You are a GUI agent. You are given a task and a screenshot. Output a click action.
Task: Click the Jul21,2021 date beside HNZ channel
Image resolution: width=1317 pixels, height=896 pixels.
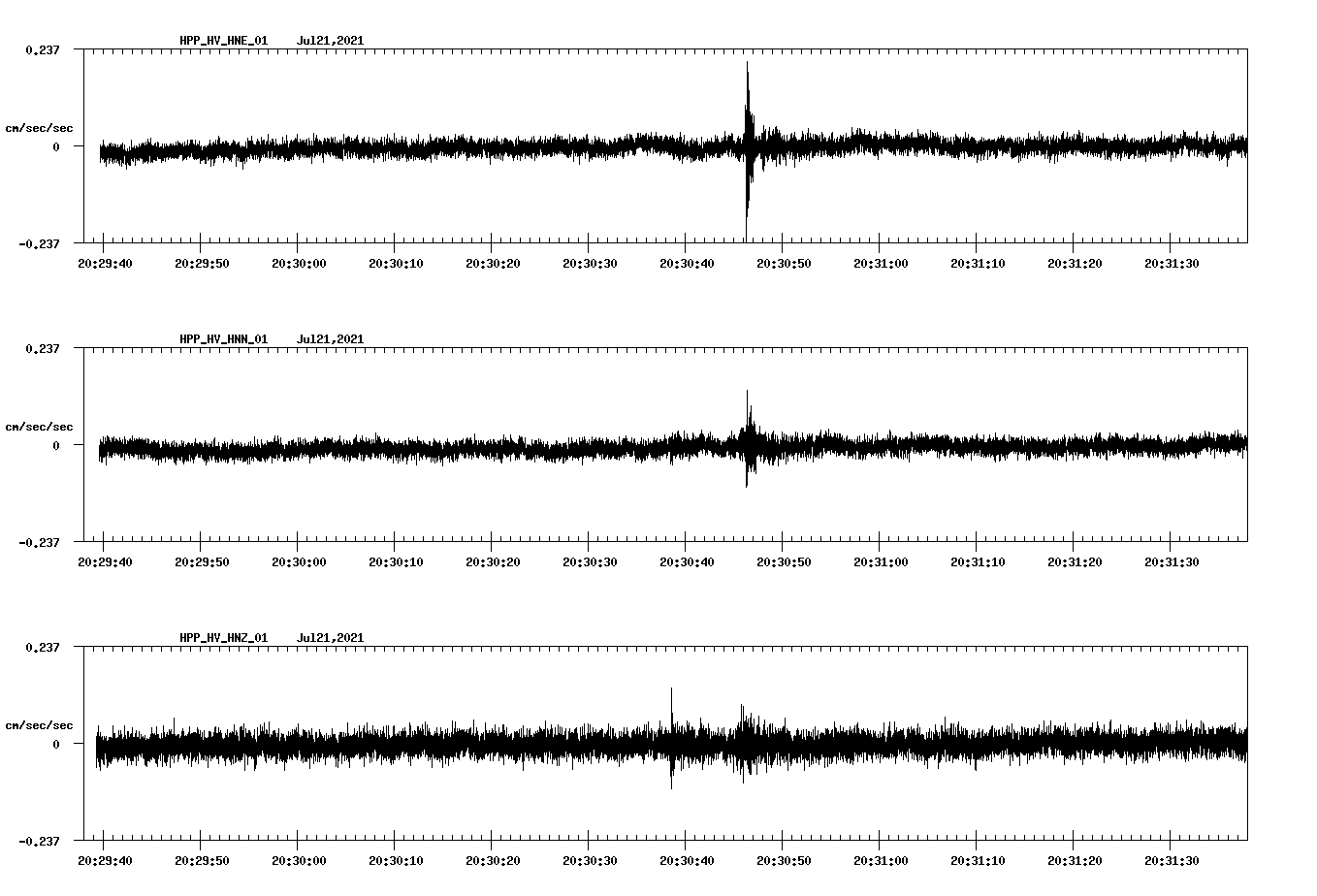331,638
